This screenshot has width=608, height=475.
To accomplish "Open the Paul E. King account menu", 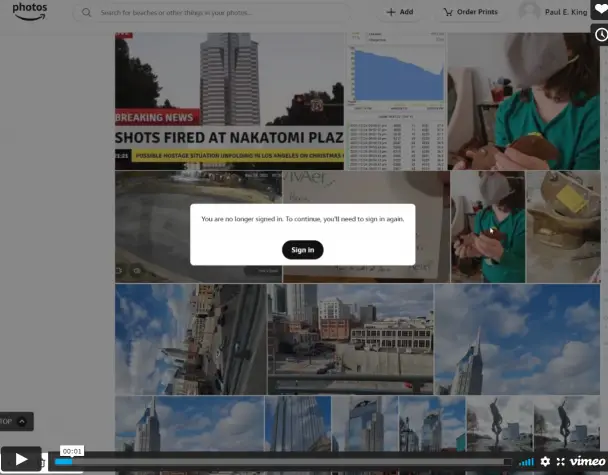I will click(x=566, y=12).
